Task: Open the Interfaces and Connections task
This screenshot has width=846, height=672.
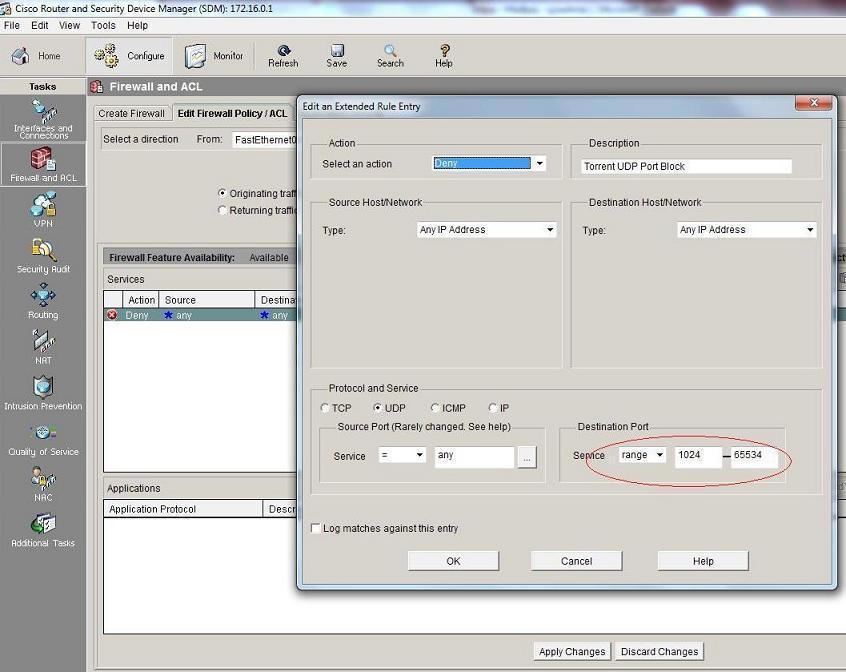Action: [43, 118]
